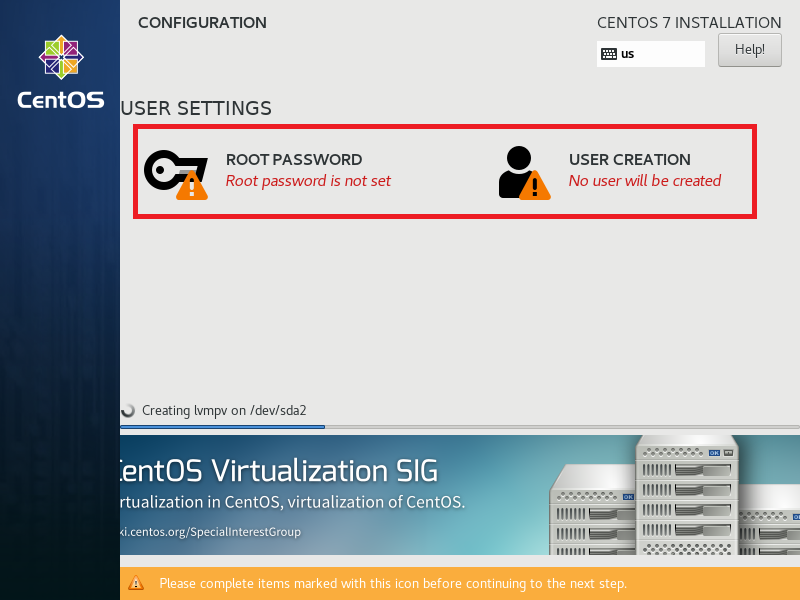Click the spinner beside the progress text
Image resolution: width=800 pixels, height=600 pixels.
[130, 410]
